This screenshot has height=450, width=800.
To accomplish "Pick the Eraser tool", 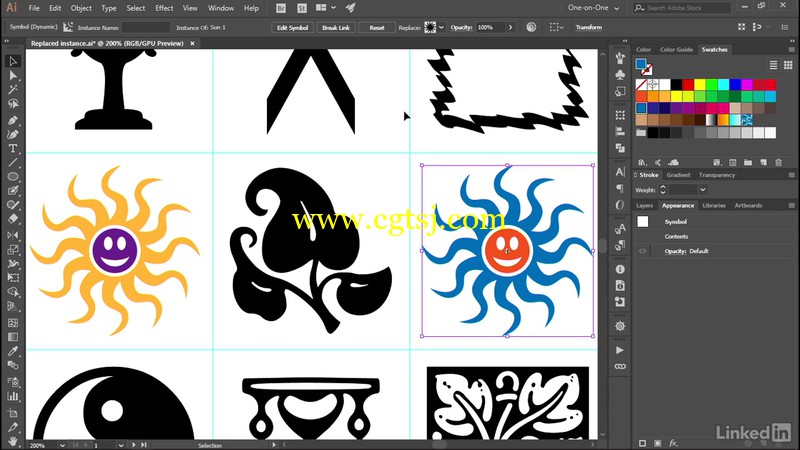I will coord(13,219).
